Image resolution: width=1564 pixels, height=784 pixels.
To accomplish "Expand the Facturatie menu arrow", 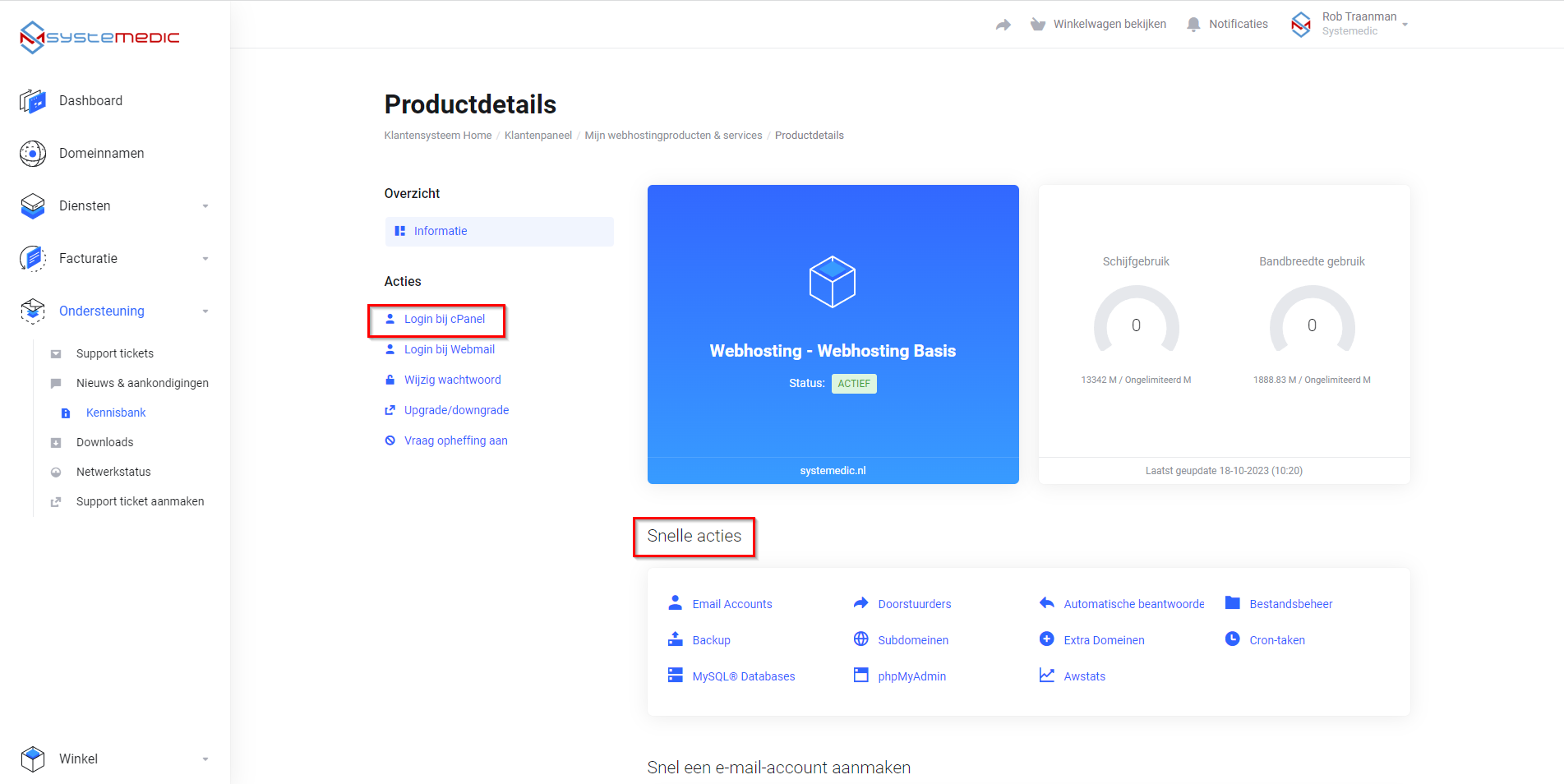I will click(205, 259).
